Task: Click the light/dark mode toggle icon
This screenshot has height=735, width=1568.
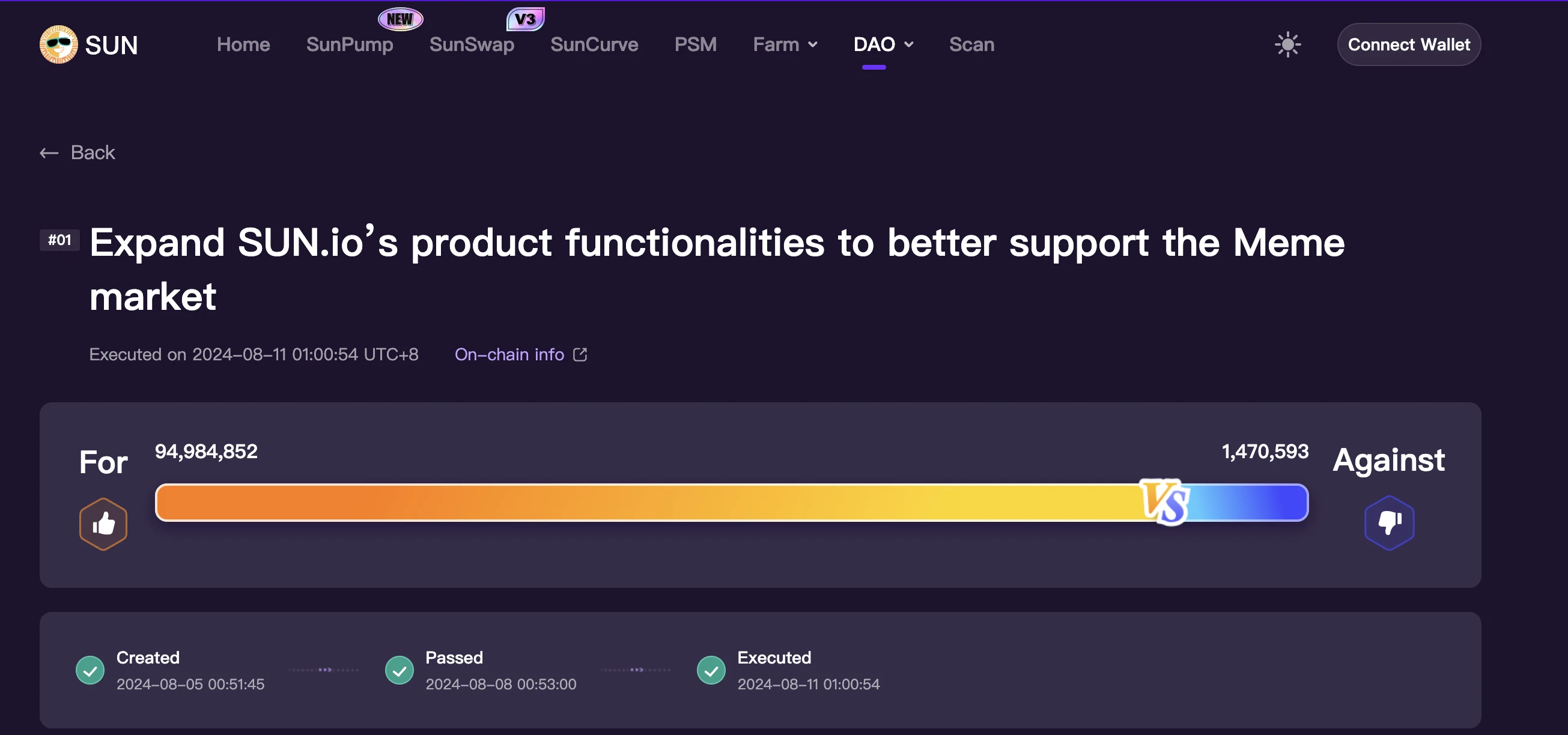Action: pyautogui.click(x=1289, y=44)
